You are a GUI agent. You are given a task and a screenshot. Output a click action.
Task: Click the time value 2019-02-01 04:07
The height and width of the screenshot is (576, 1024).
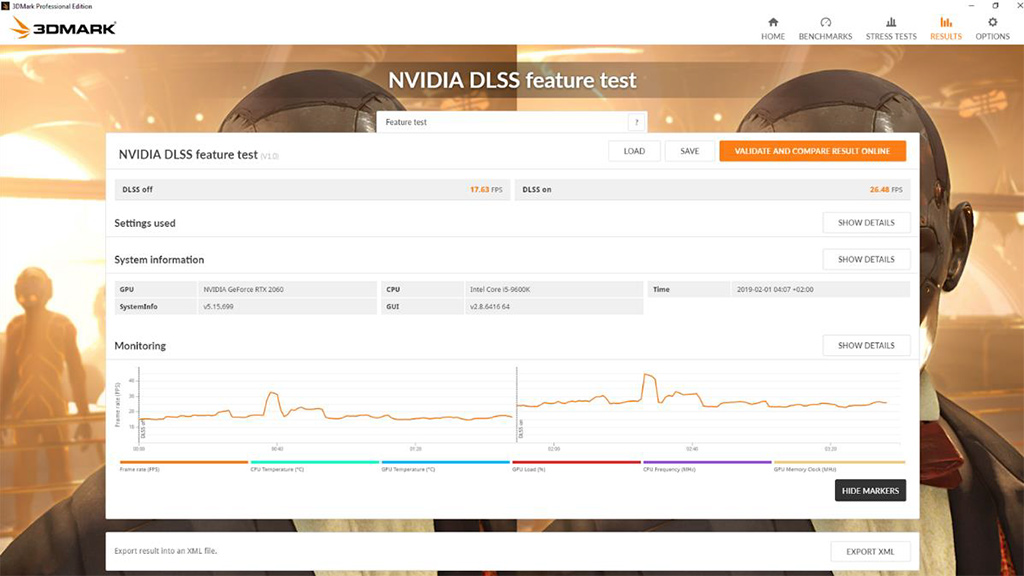(775, 289)
